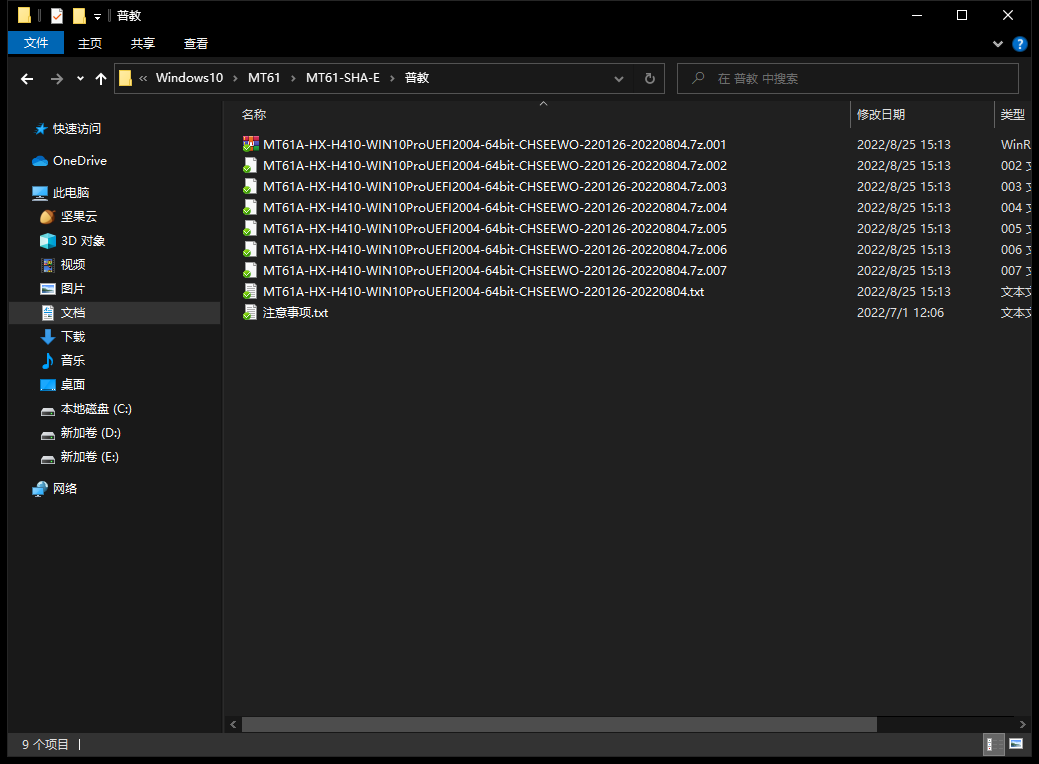Expand the ribbon with the chevron
The height and width of the screenshot is (764, 1039).
point(998,44)
